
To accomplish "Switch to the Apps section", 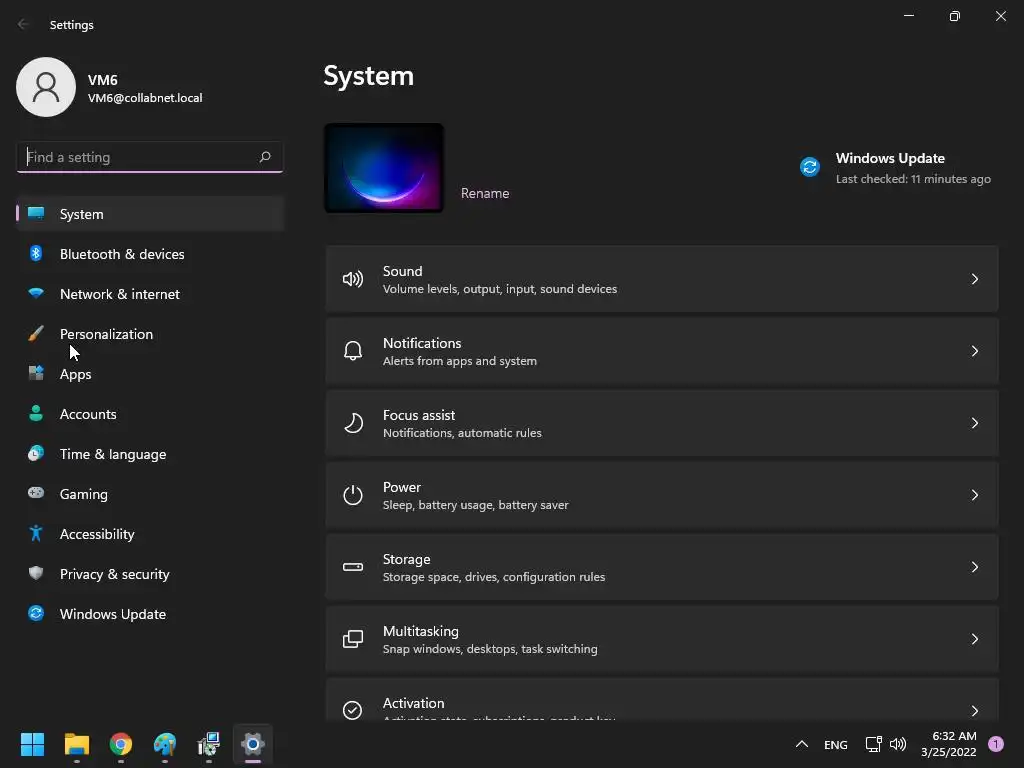I will (x=150, y=374).
